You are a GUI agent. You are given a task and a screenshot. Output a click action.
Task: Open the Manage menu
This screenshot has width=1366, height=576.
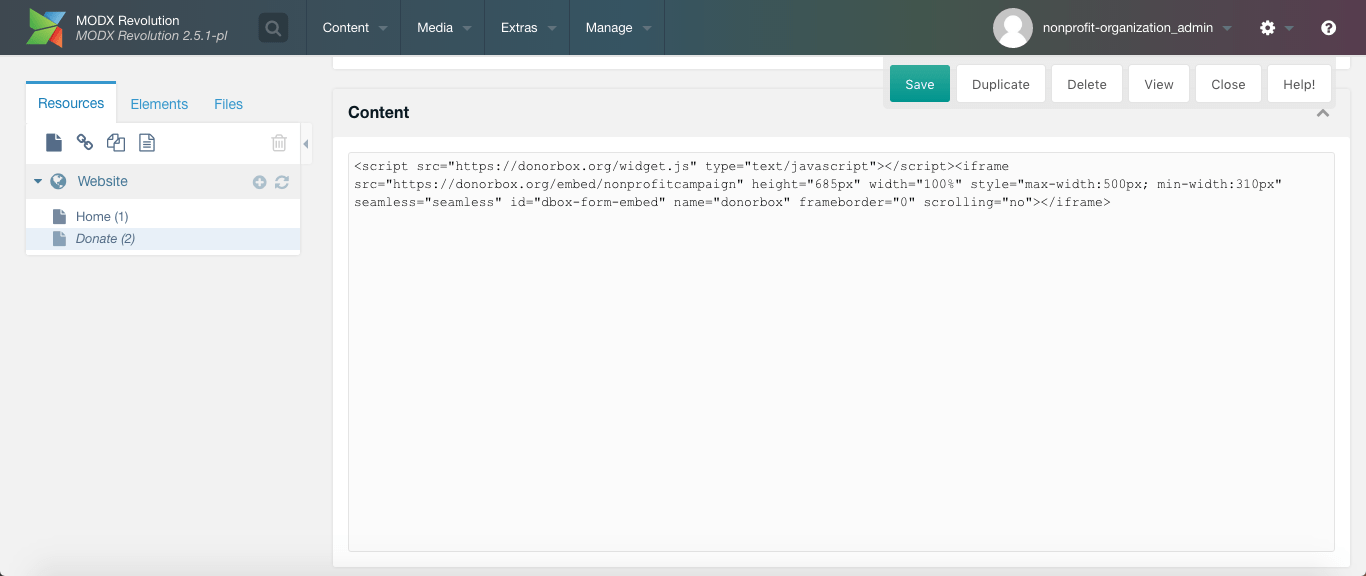(x=617, y=28)
